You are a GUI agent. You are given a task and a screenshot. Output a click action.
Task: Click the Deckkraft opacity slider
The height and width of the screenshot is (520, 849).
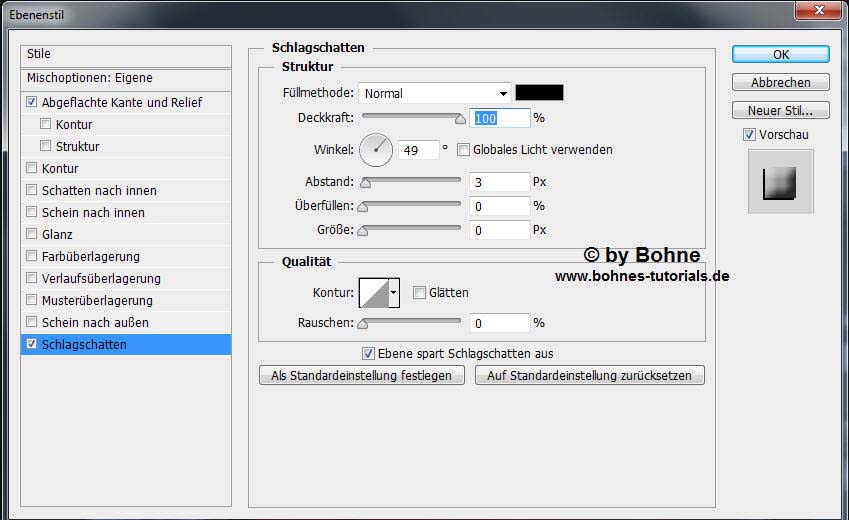[x=412, y=118]
